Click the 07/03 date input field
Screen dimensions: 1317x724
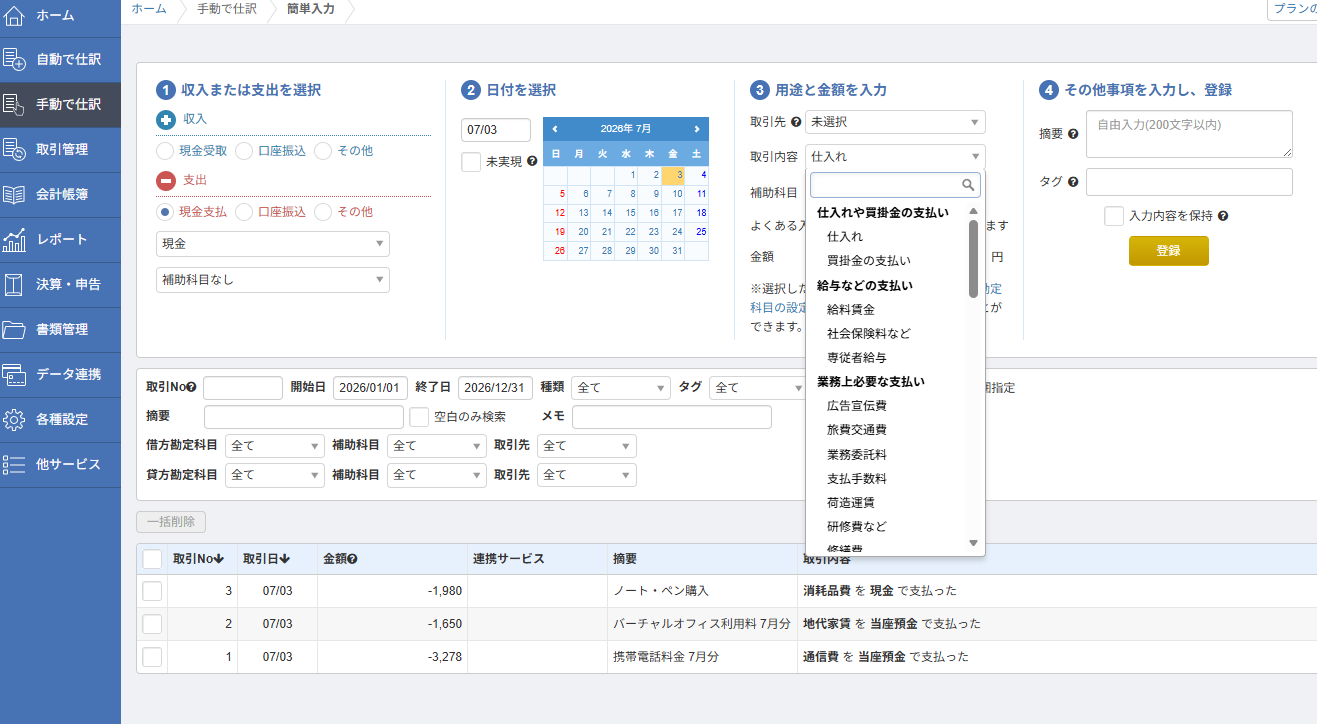pos(496,130)
